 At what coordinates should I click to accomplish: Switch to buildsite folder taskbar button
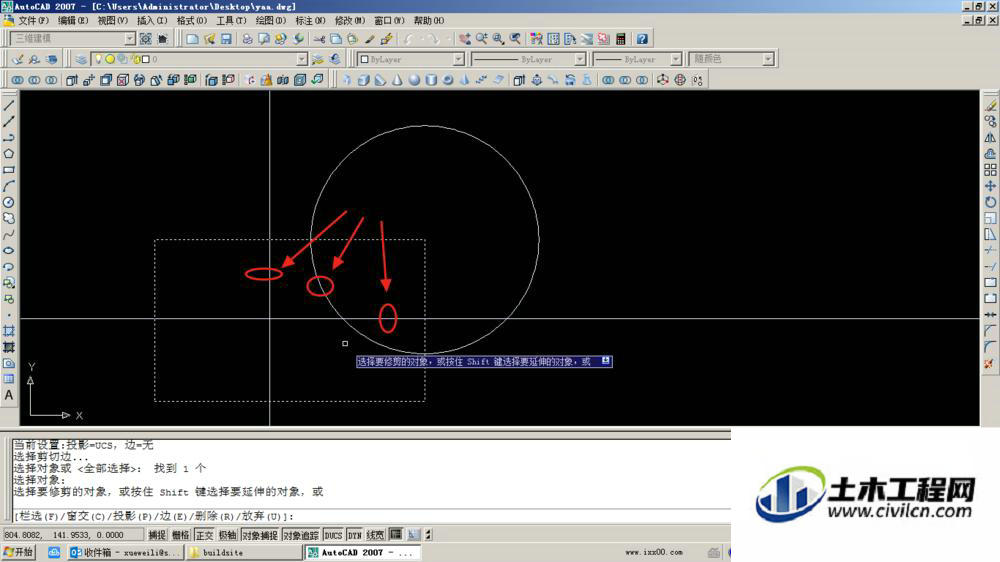(x=244, y=552)
